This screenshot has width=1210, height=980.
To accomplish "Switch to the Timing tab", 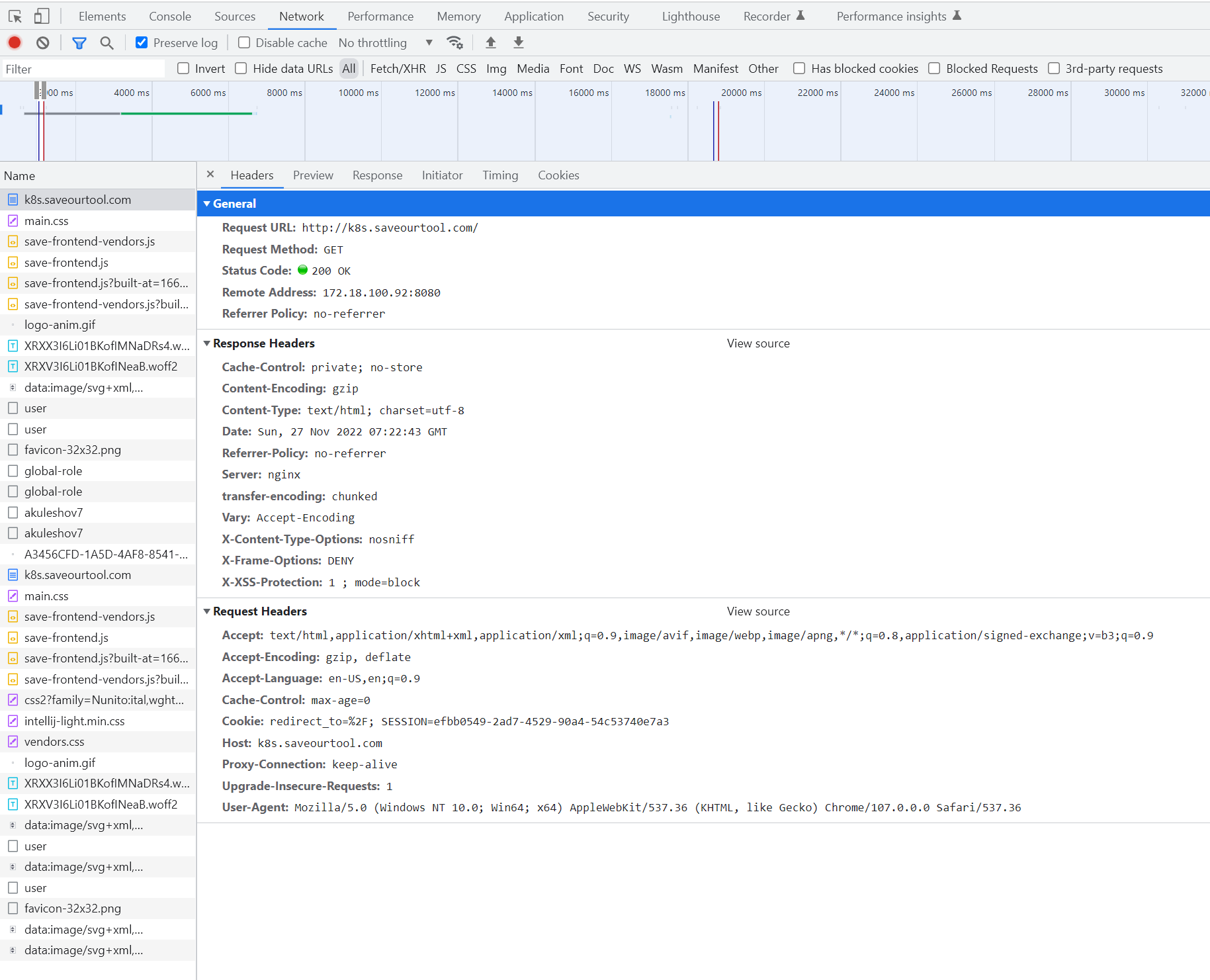I will click(500, 175).
